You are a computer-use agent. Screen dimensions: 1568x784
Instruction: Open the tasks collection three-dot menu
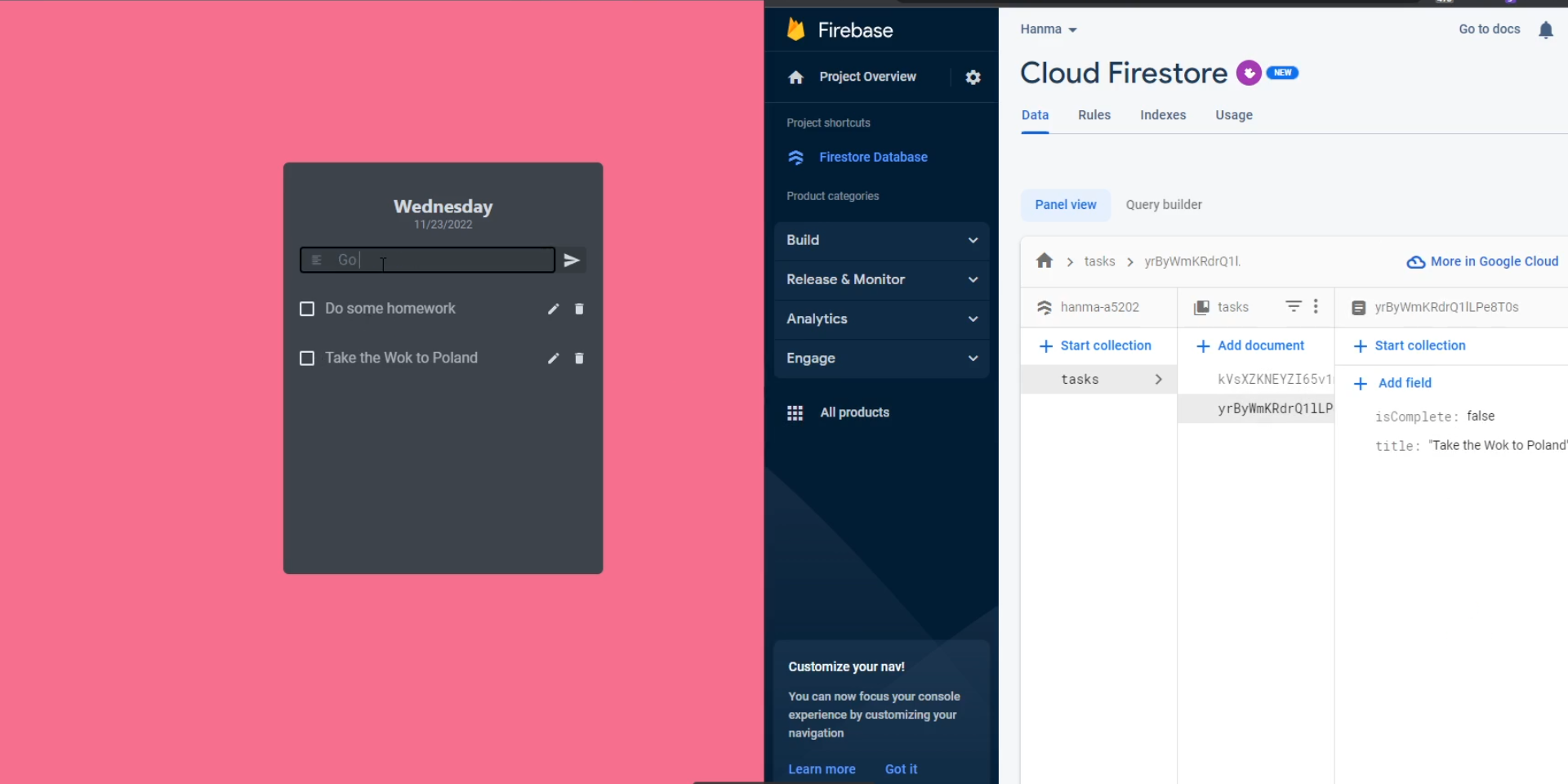(1316, 306)
